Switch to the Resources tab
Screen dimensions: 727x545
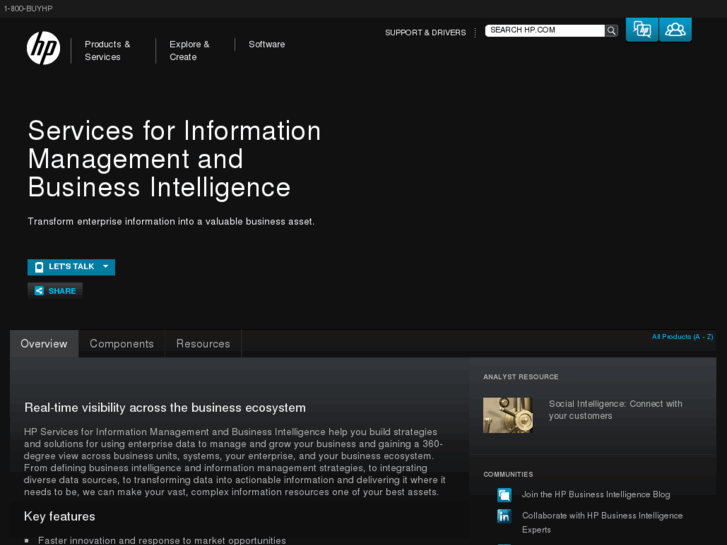point(203,344)
